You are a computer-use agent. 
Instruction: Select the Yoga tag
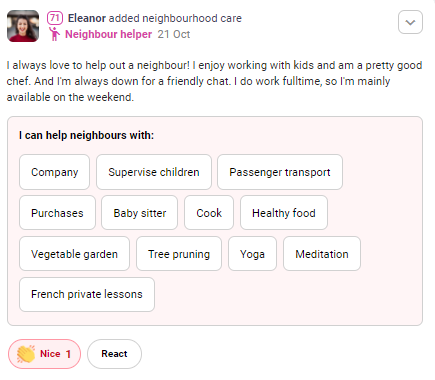coord(252,254)
